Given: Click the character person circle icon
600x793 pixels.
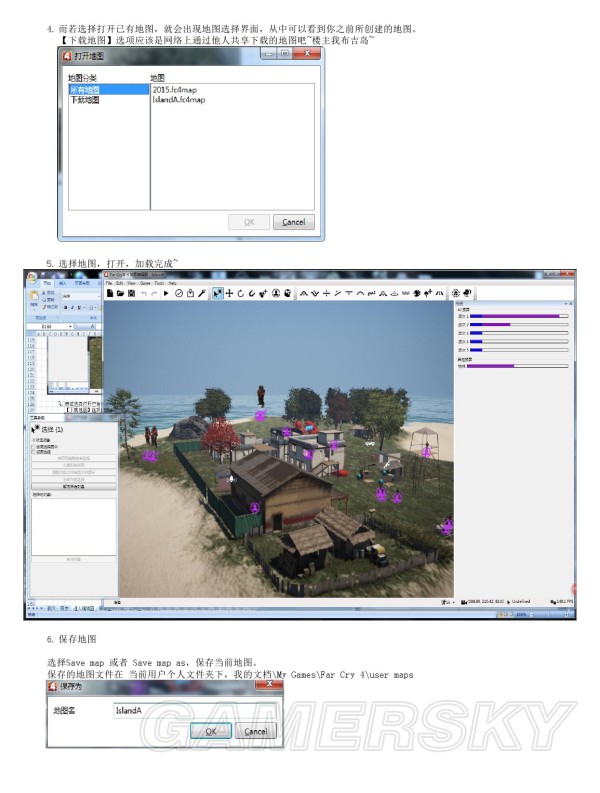Looking at the screenshot, I should point(276,293).
